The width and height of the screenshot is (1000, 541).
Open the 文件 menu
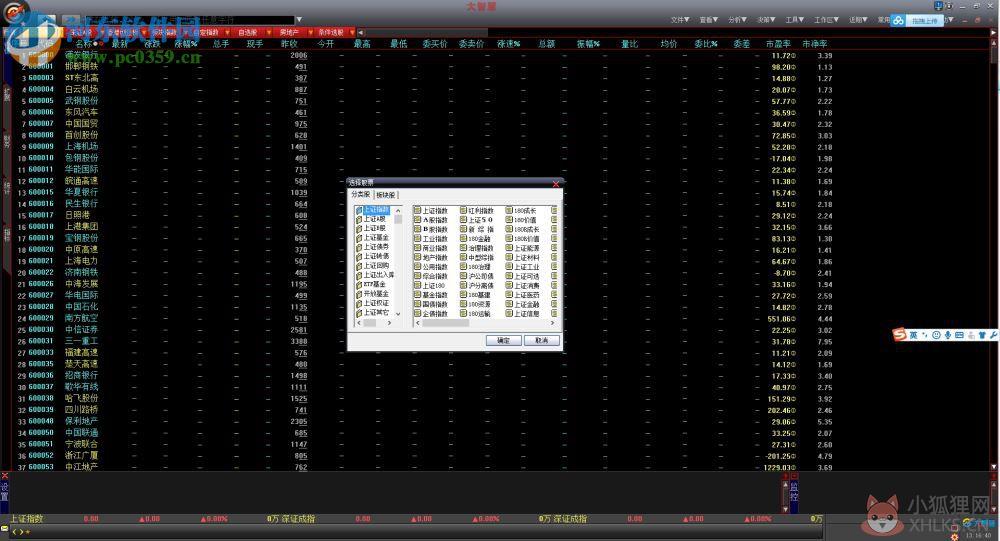coord(680,20)
